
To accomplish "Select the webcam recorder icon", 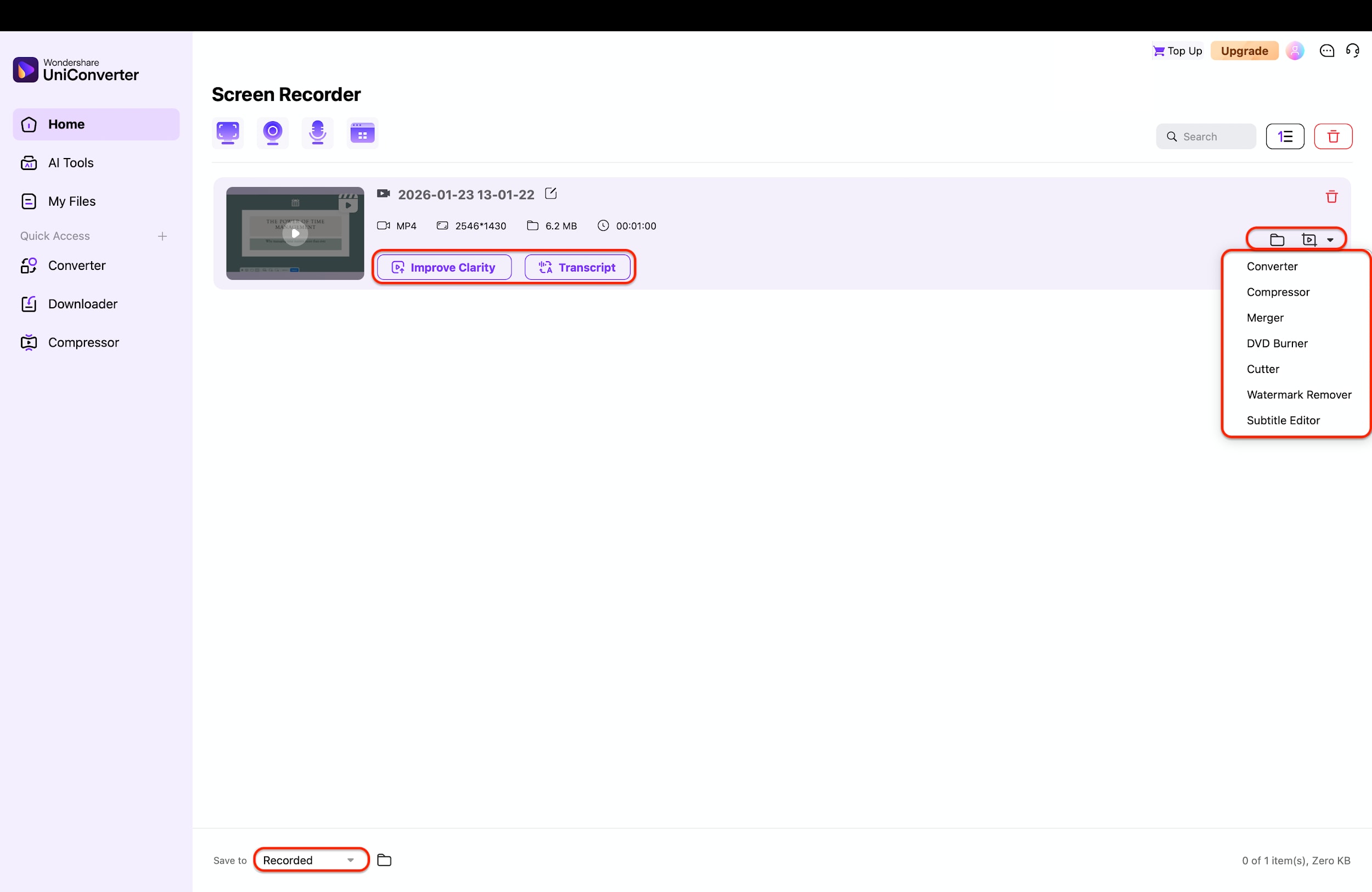I will coord(272,133).
